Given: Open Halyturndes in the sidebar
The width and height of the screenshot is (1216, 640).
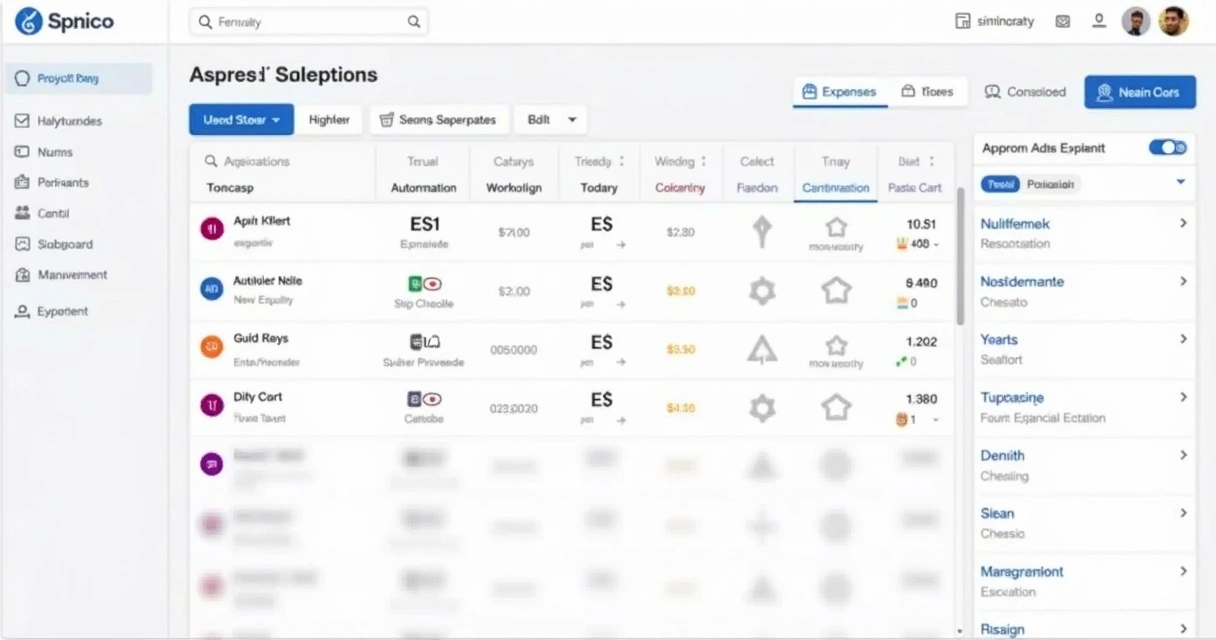Looking at the screenshot, I should point(59,121).
